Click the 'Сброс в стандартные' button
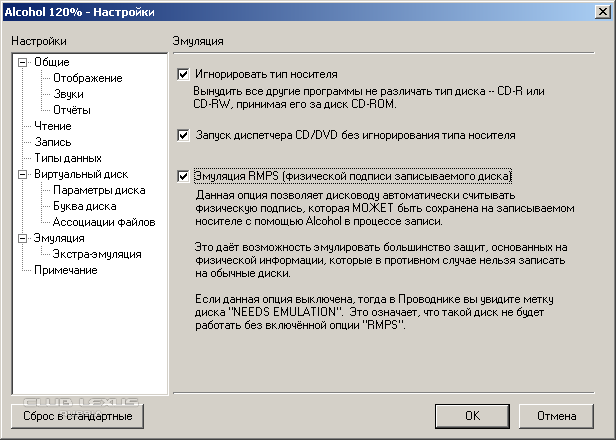This screenshot has height=440, width=616. coord(78,415)
